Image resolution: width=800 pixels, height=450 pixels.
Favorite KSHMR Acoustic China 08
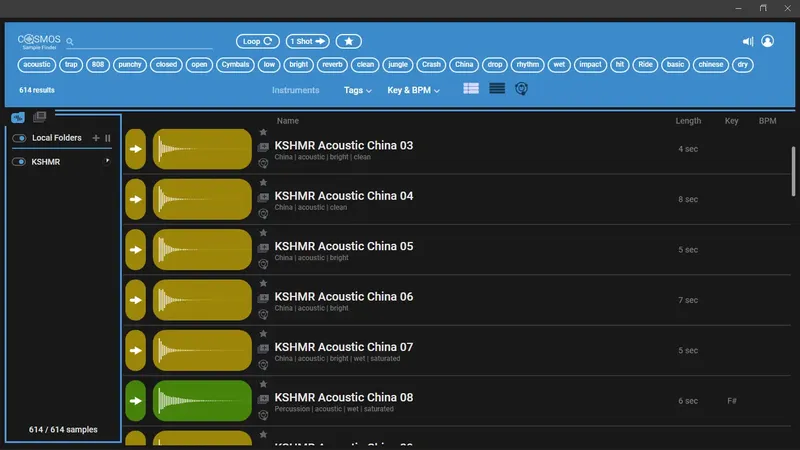click(x=263, y=384)
